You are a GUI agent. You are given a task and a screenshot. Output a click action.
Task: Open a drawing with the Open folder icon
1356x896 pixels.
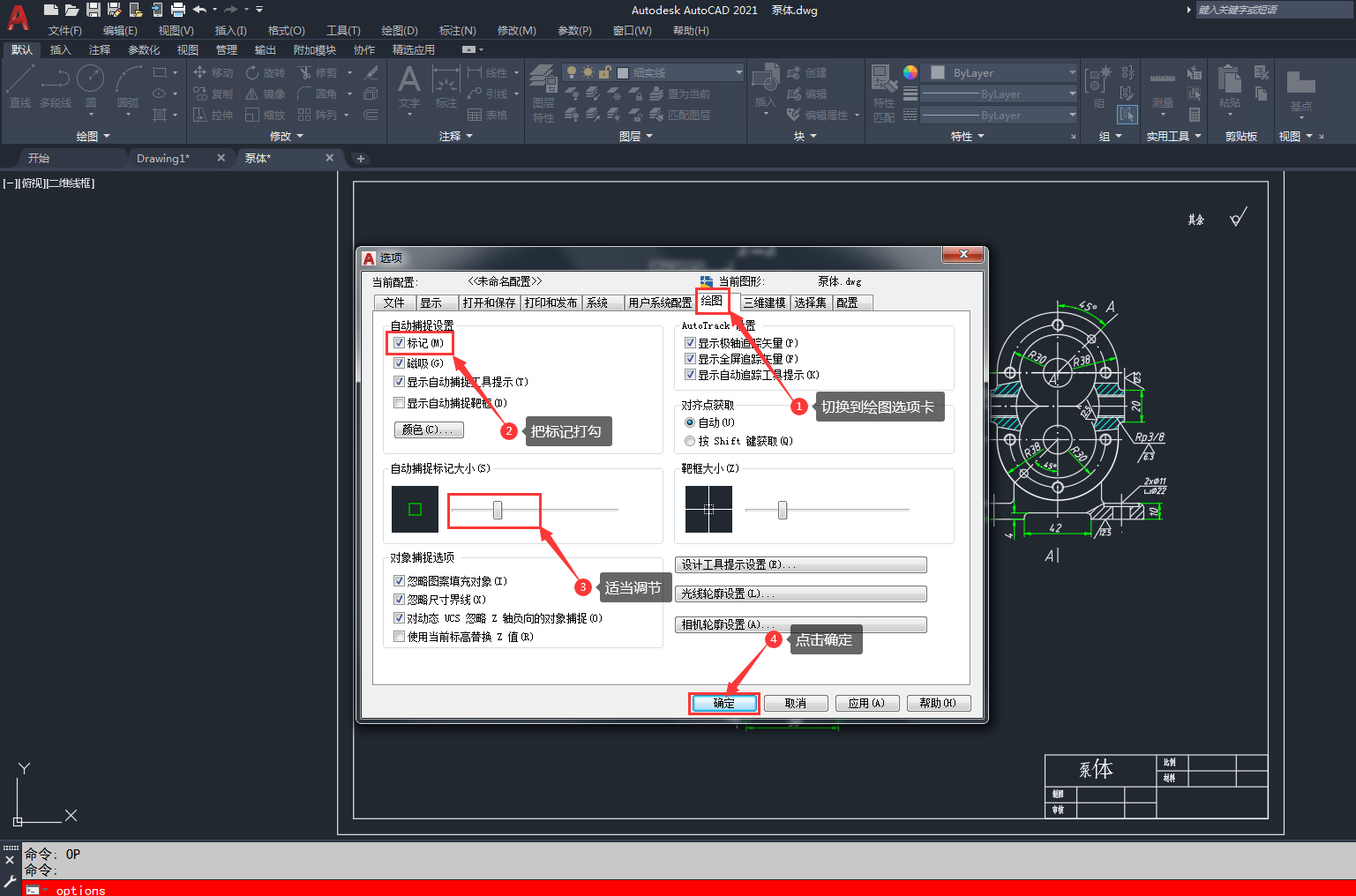pos(72,10)
